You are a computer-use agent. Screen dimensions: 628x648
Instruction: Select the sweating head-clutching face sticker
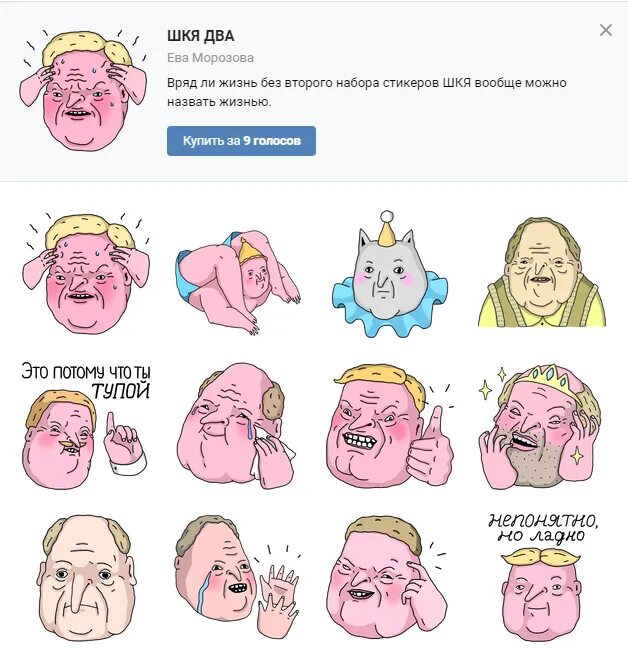(86, 273)
